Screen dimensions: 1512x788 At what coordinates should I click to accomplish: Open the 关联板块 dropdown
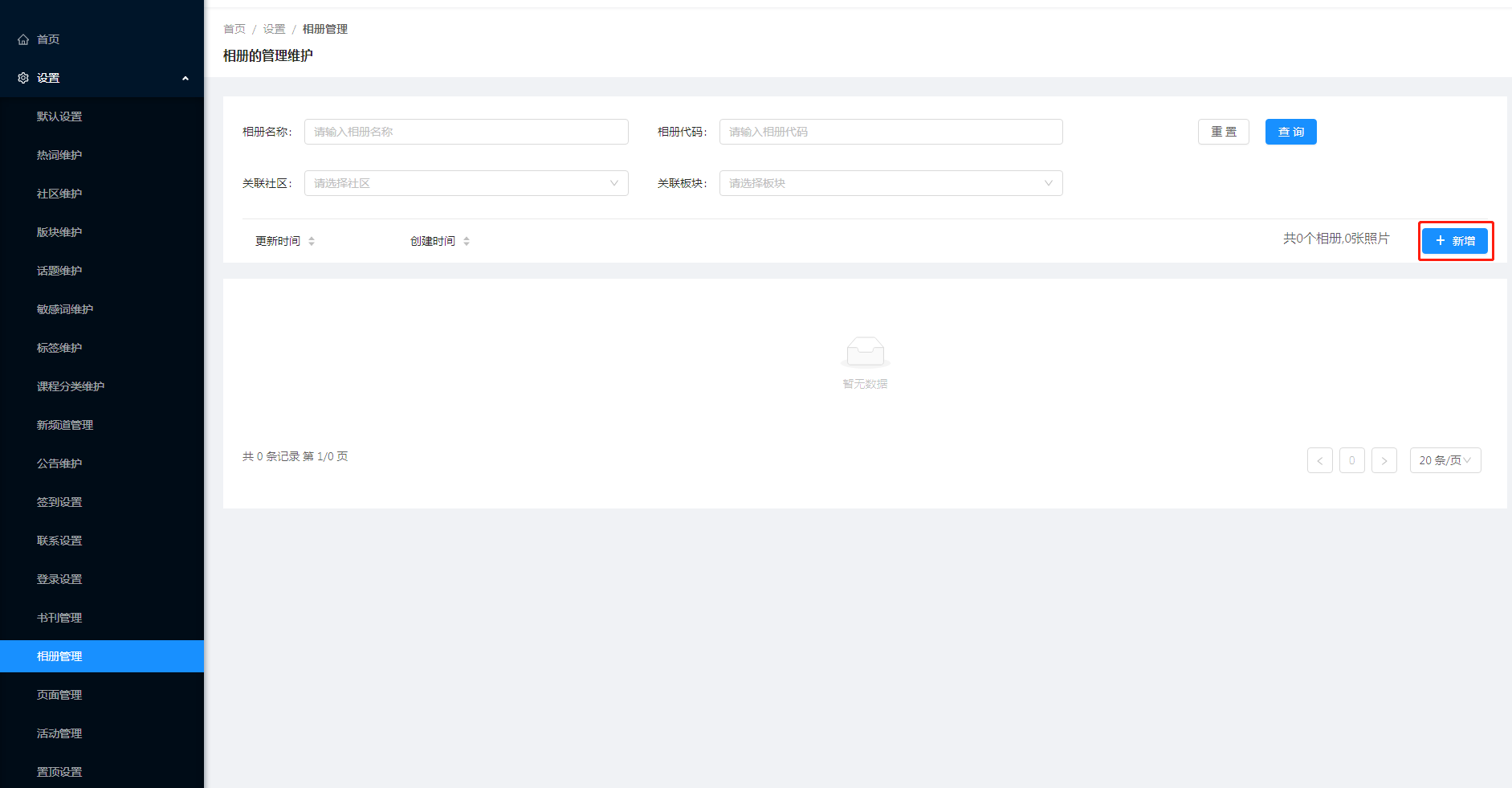click(x=890, y=183)
